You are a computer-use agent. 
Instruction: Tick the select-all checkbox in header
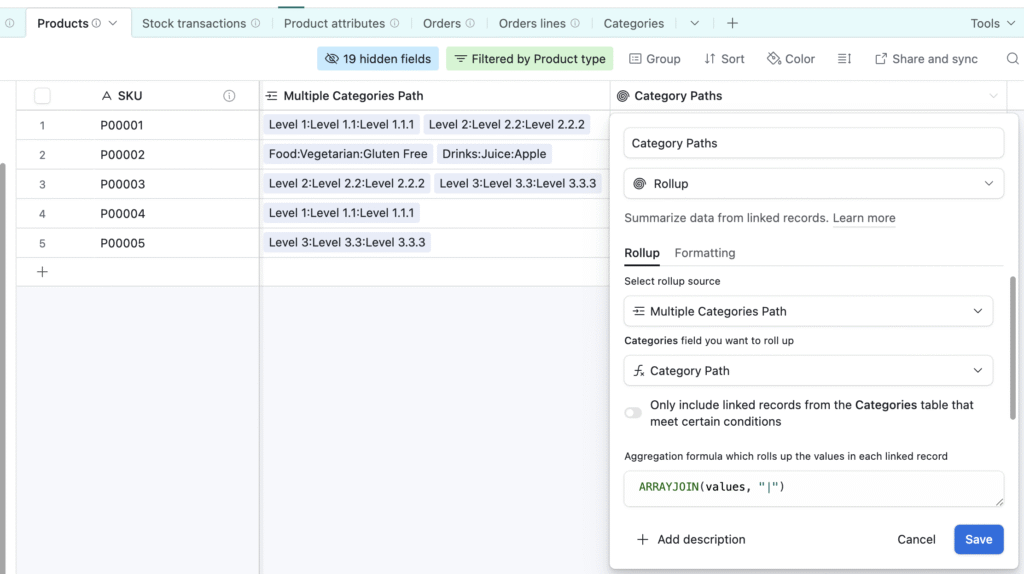pyautogui.click(x=42, y=96)
